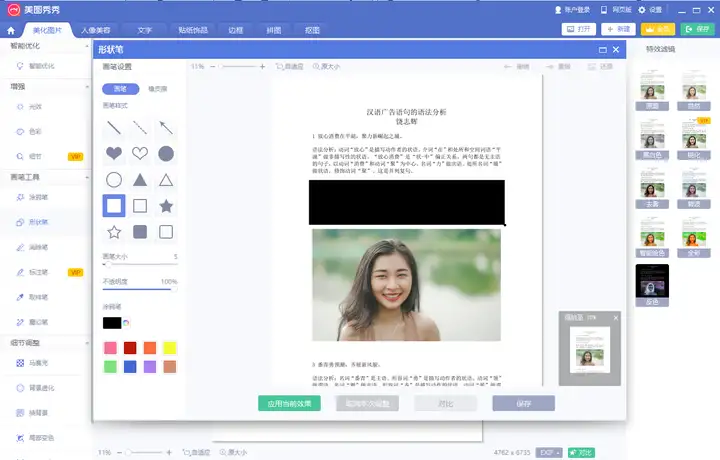The width and height of the screenshot is (720, 460).
Task: Select the straight line shape
Action: [114, 128]
